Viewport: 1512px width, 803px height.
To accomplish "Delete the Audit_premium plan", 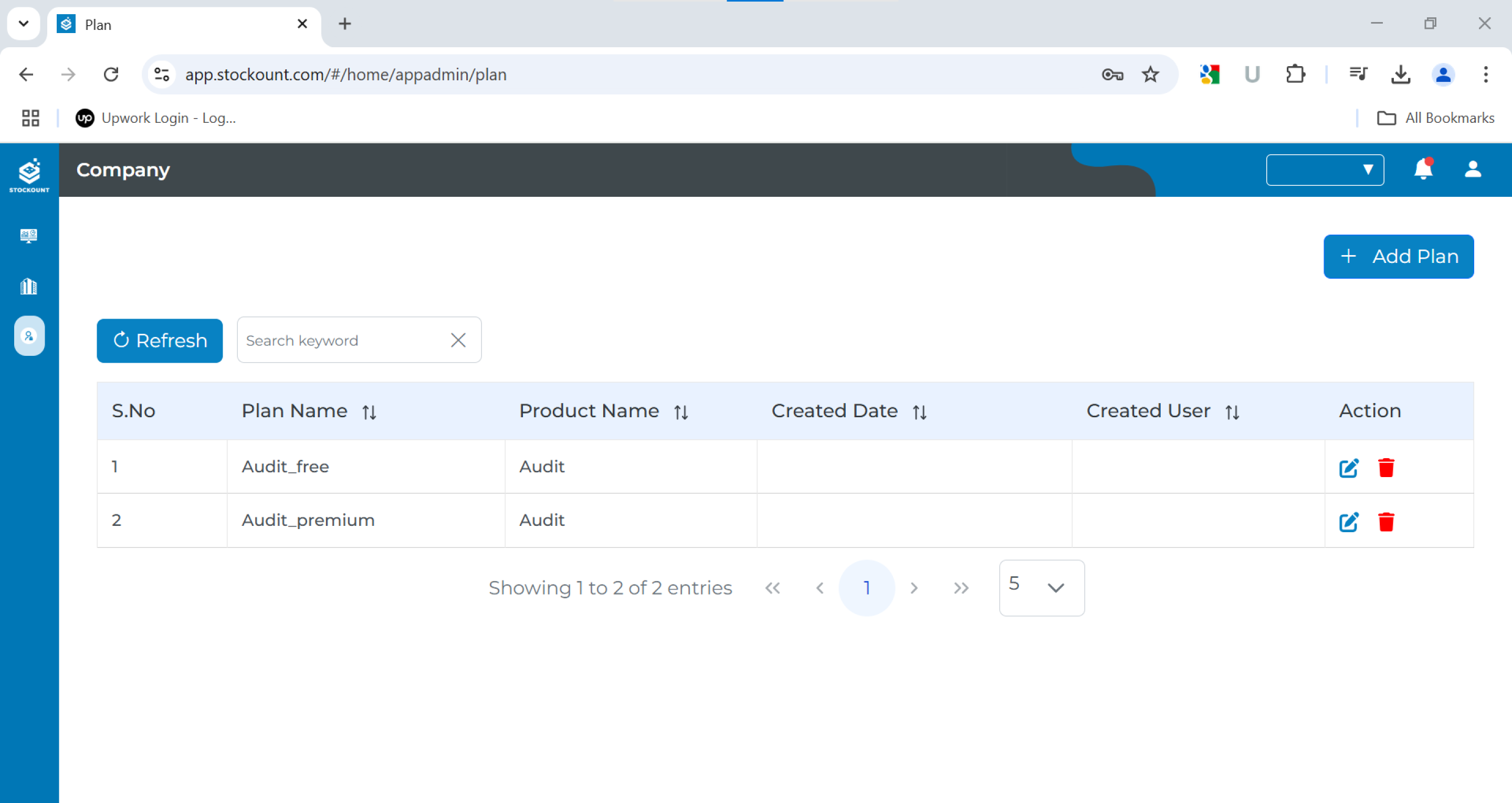I will [x=1386, y=521].
